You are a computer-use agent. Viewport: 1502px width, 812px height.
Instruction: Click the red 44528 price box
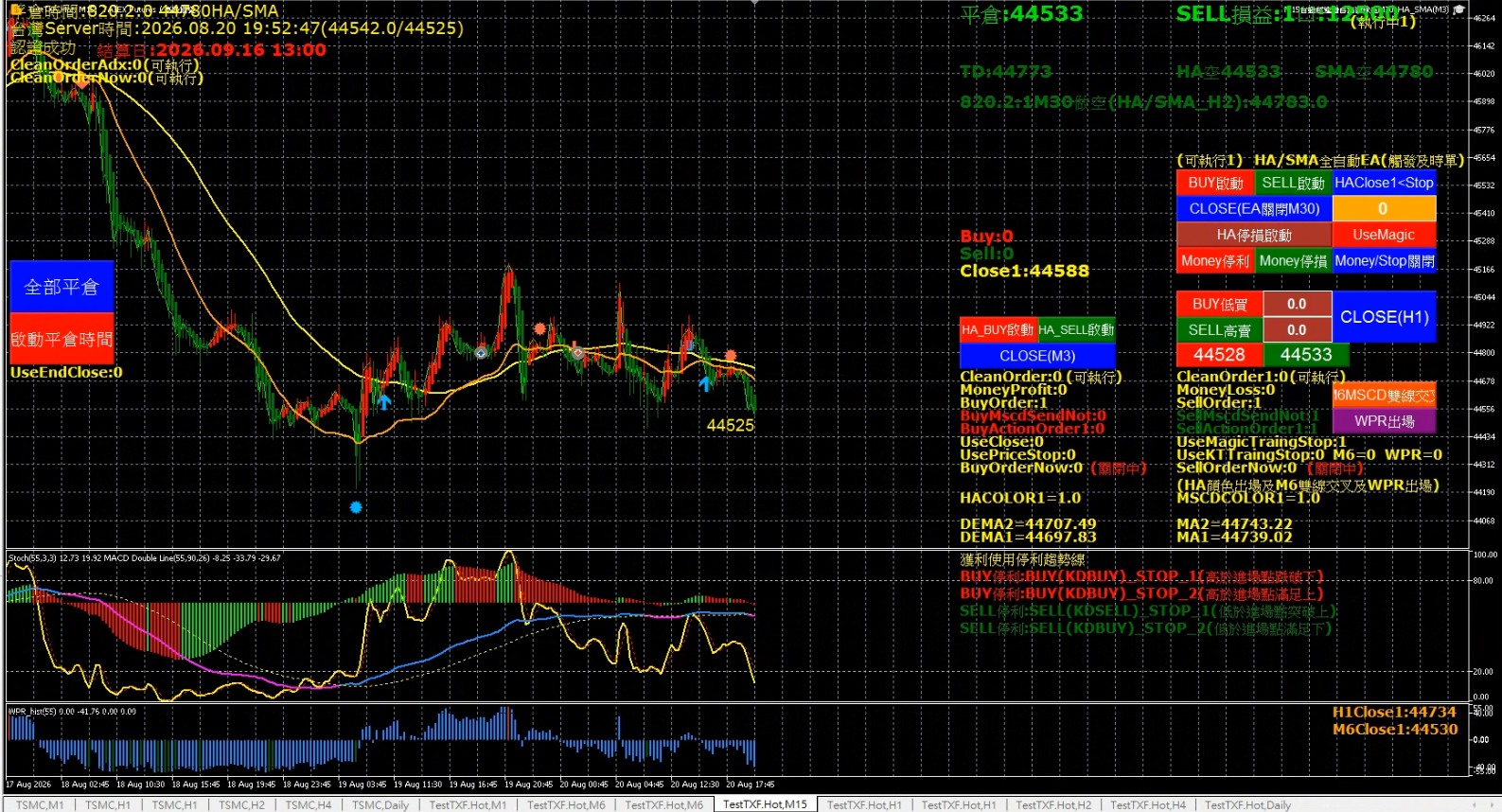coord(1219,355)
